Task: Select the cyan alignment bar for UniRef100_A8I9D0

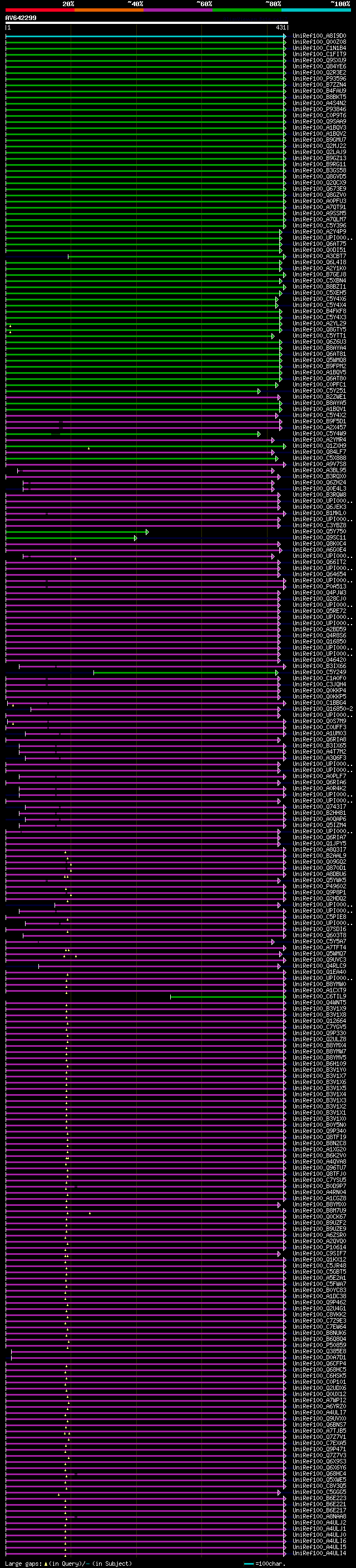Action: (145, 36)
